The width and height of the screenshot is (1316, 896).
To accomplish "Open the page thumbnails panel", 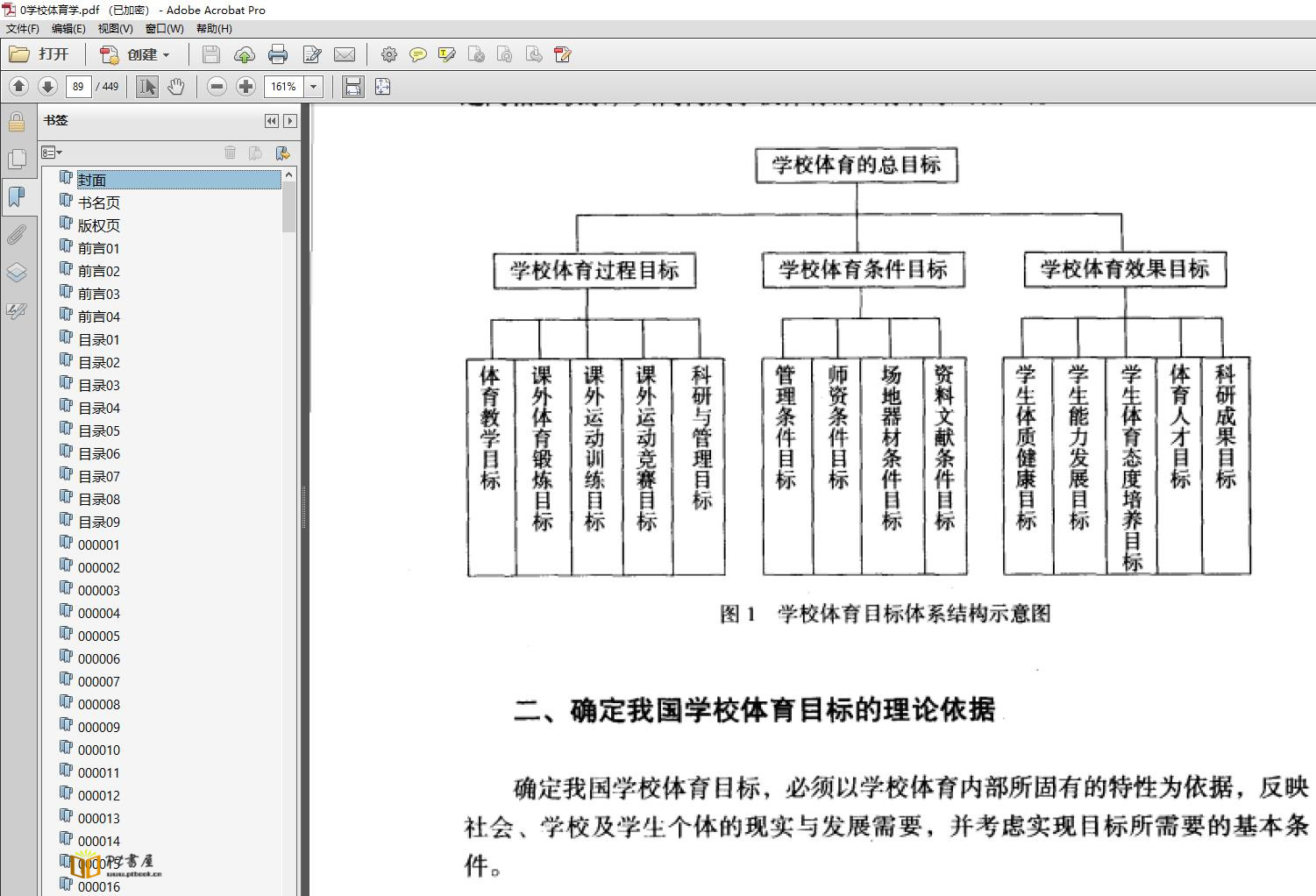I will pos(17,159).
